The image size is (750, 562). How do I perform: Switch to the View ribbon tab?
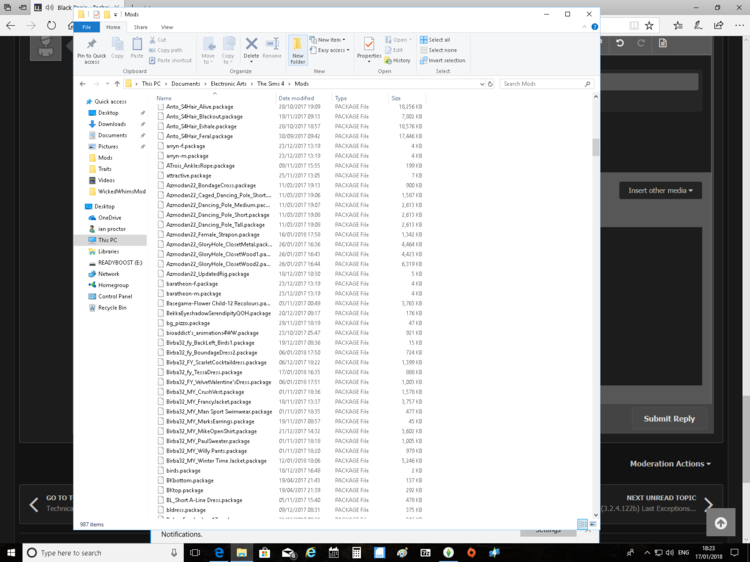click(167, 27)
